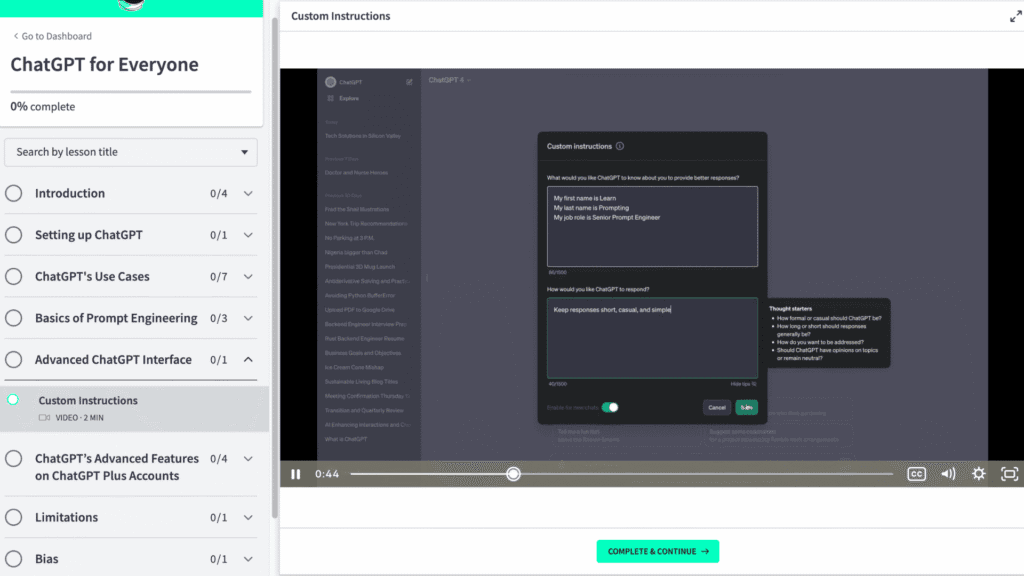
Task: Click the about-you text box
Action: point(652,227)
